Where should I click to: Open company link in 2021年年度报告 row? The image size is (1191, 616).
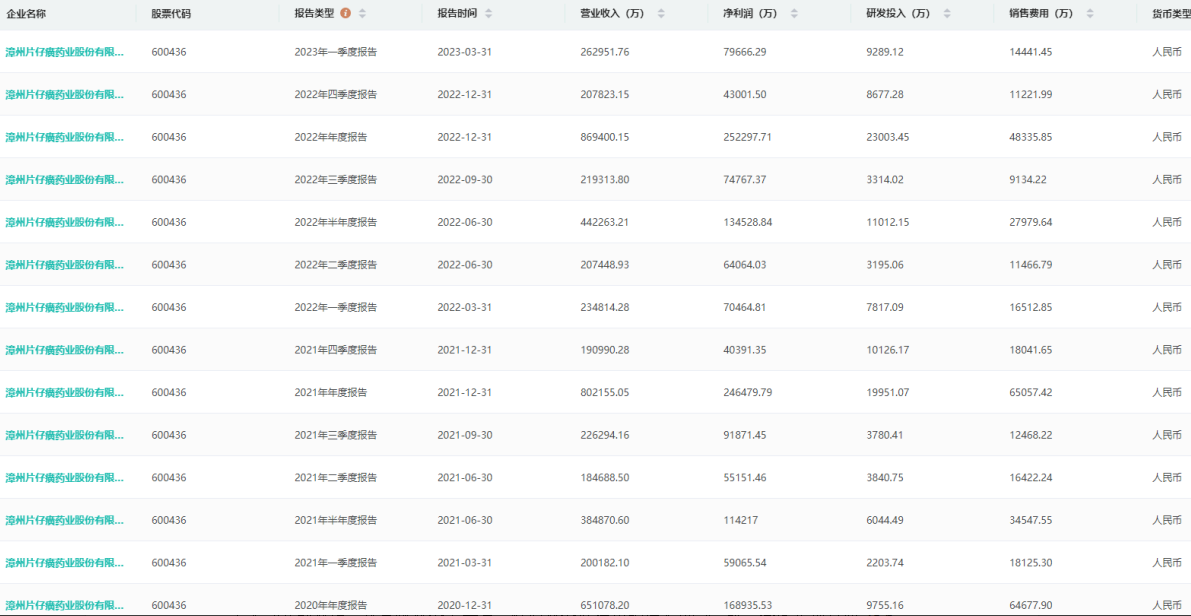click(x=65, y=393)
